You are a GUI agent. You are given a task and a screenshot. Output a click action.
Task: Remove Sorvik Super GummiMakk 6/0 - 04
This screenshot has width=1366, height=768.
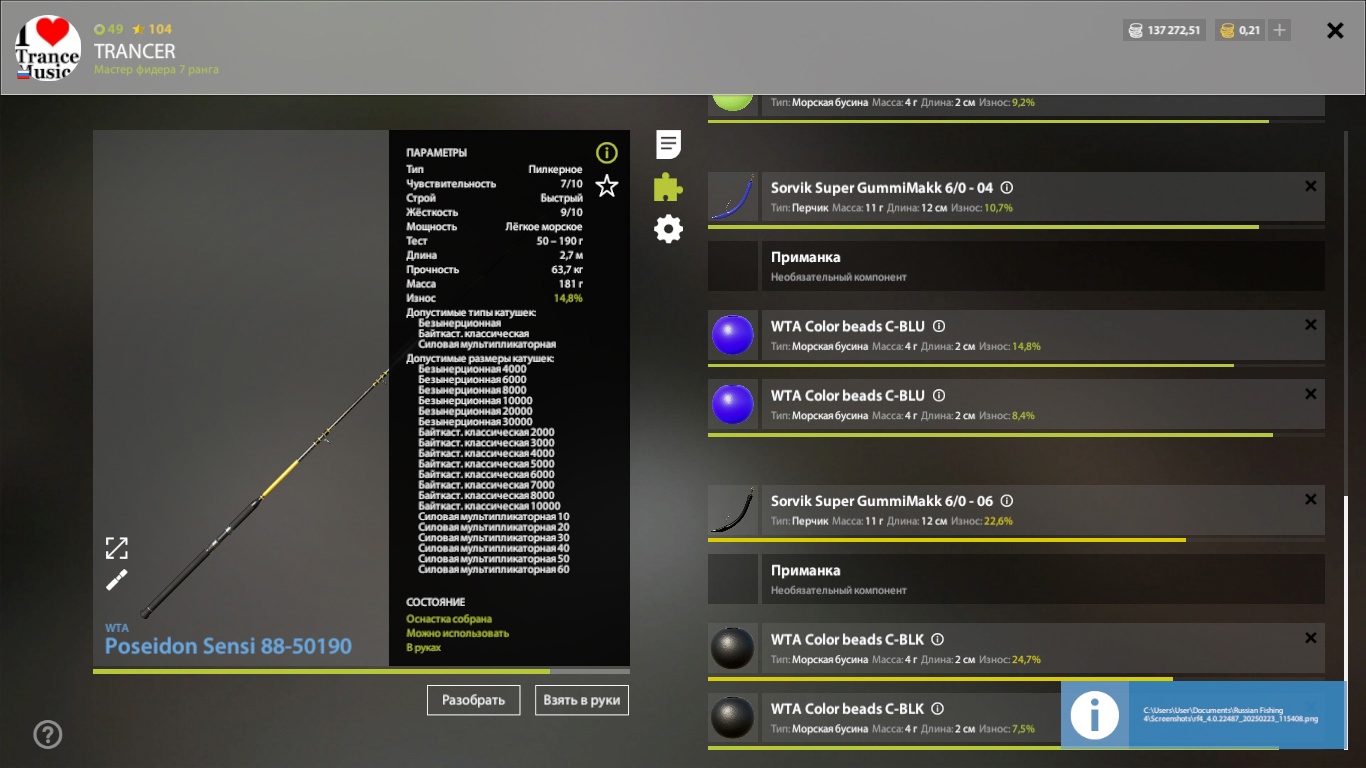point(1311,186)
